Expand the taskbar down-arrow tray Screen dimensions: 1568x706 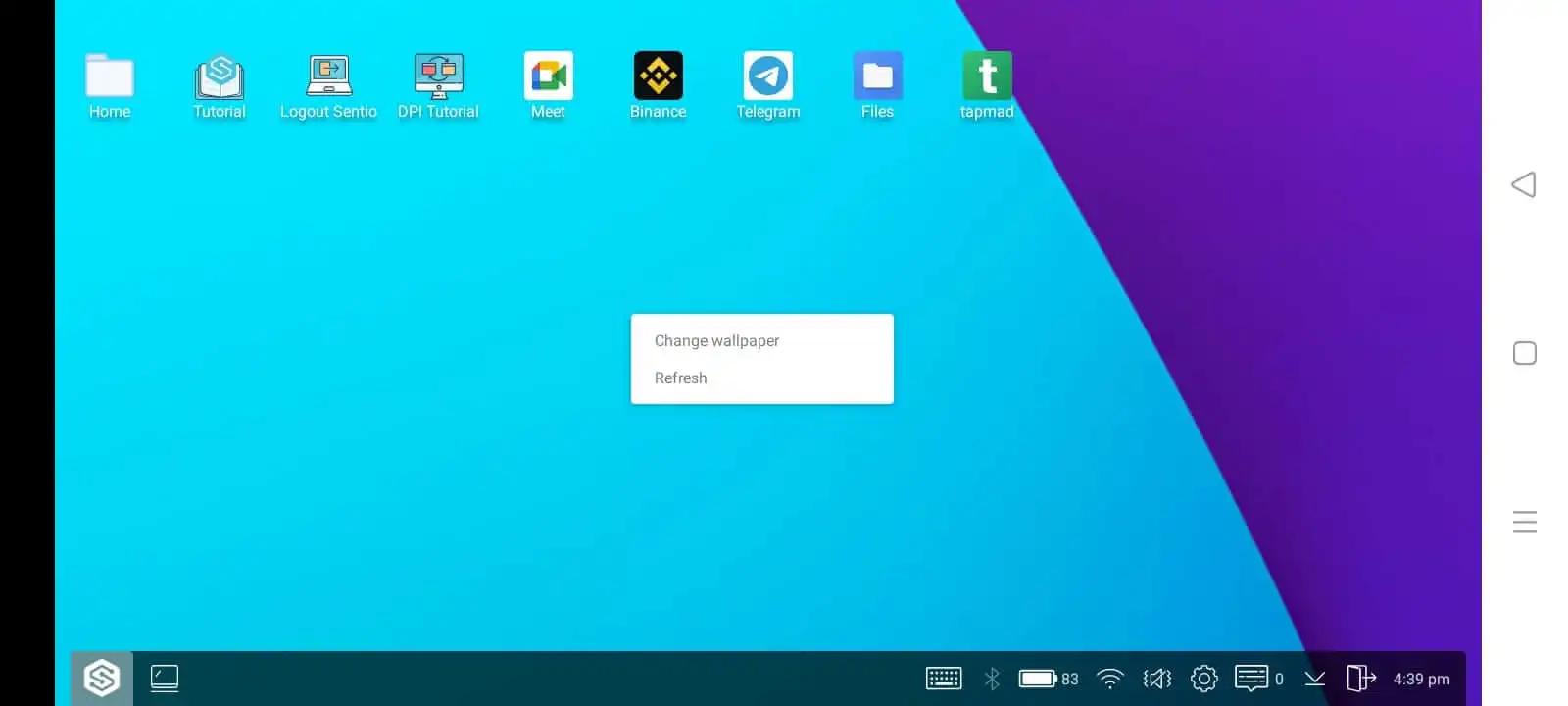[1315, 679]
